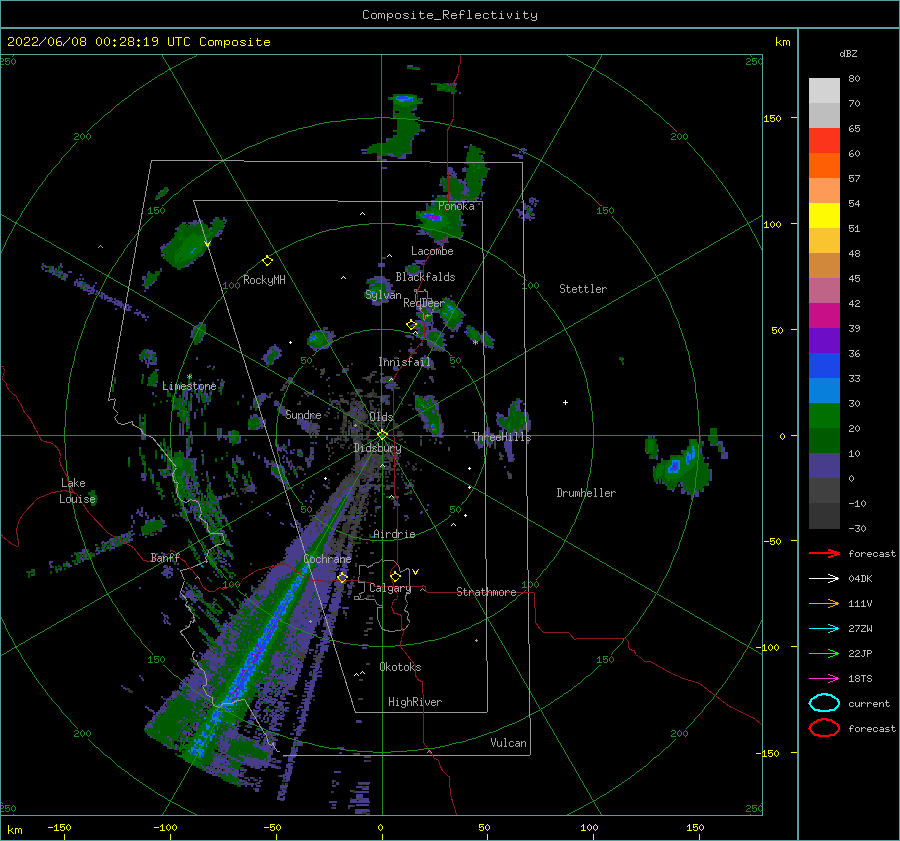This screenshot has height=841, width=900.
Task: Click yellow diamond marker below RedDeer
Action: coord(412,325)
